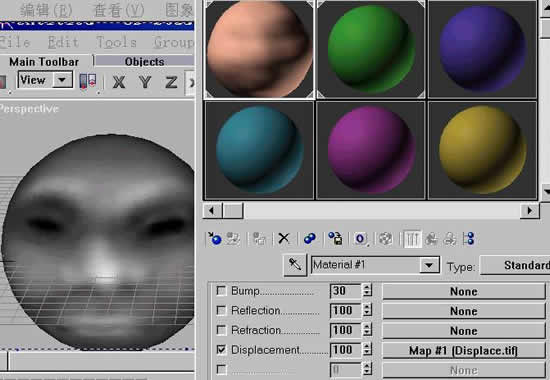550x380 pixels.
Task: Click the Make Material Copy icon
Action: [309, 239]
